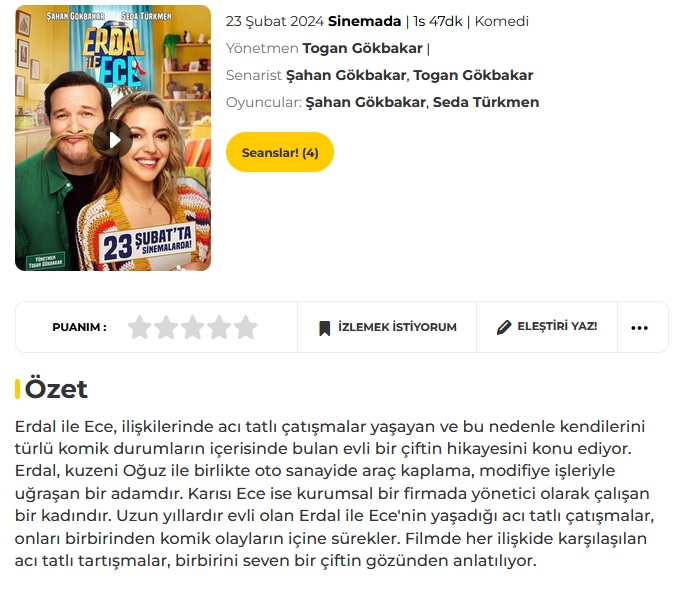The height and width of the screenshot is (601, 679).
Task: Open actor Şahan Gökbakar's profile
Action: coord(365,102)
